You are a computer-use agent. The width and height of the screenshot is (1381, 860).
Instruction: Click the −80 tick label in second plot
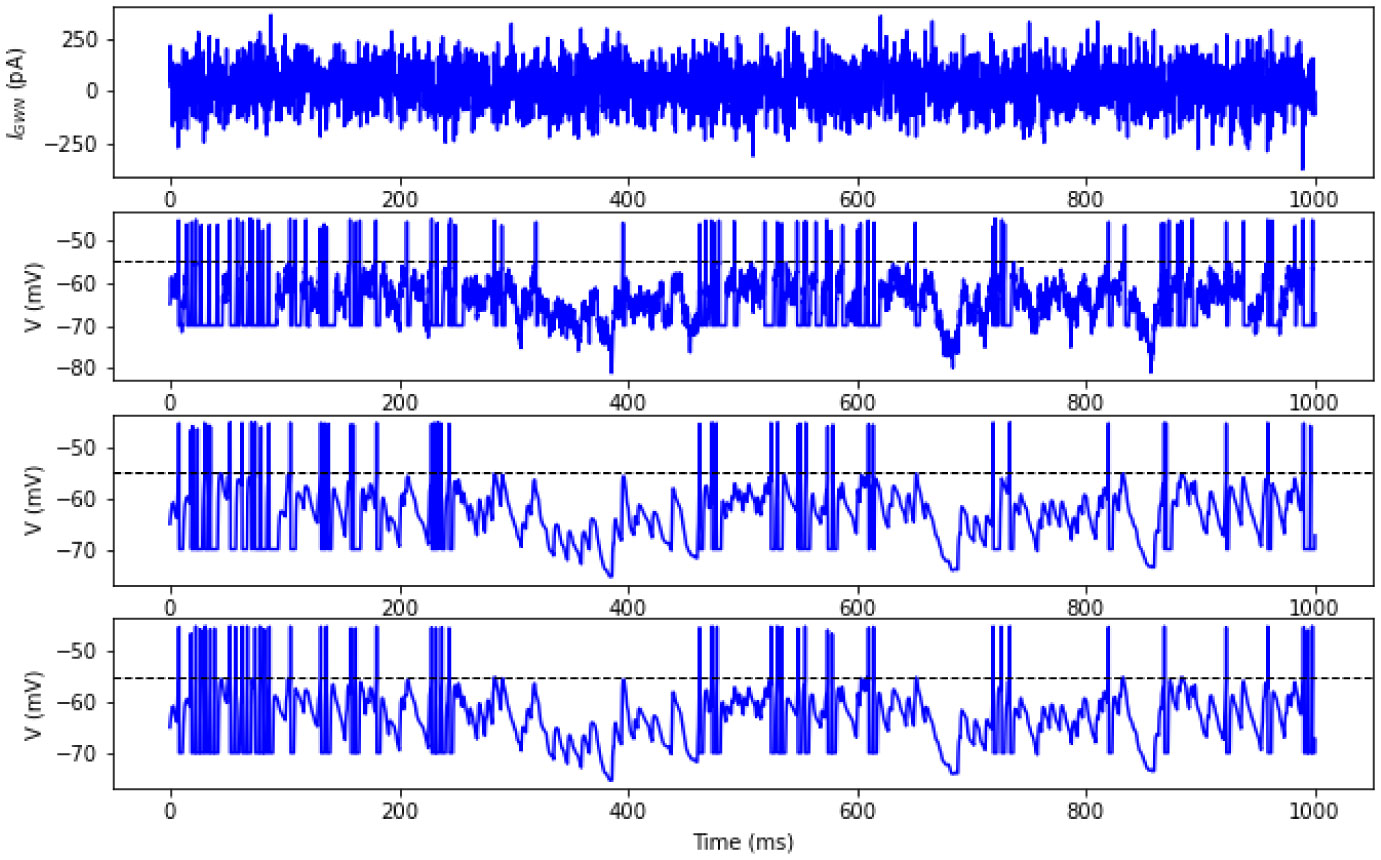click(84, 369)
